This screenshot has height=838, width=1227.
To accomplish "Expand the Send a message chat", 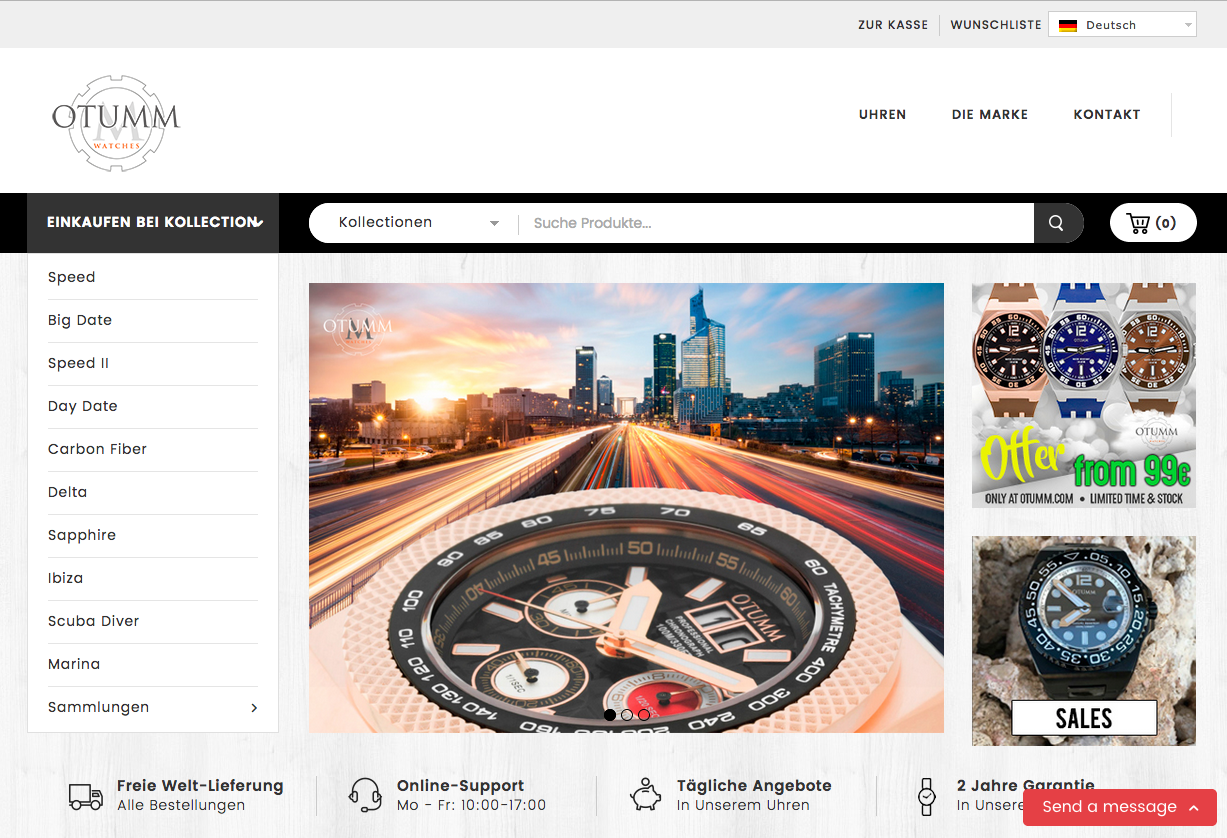I will click(1120, 807).
